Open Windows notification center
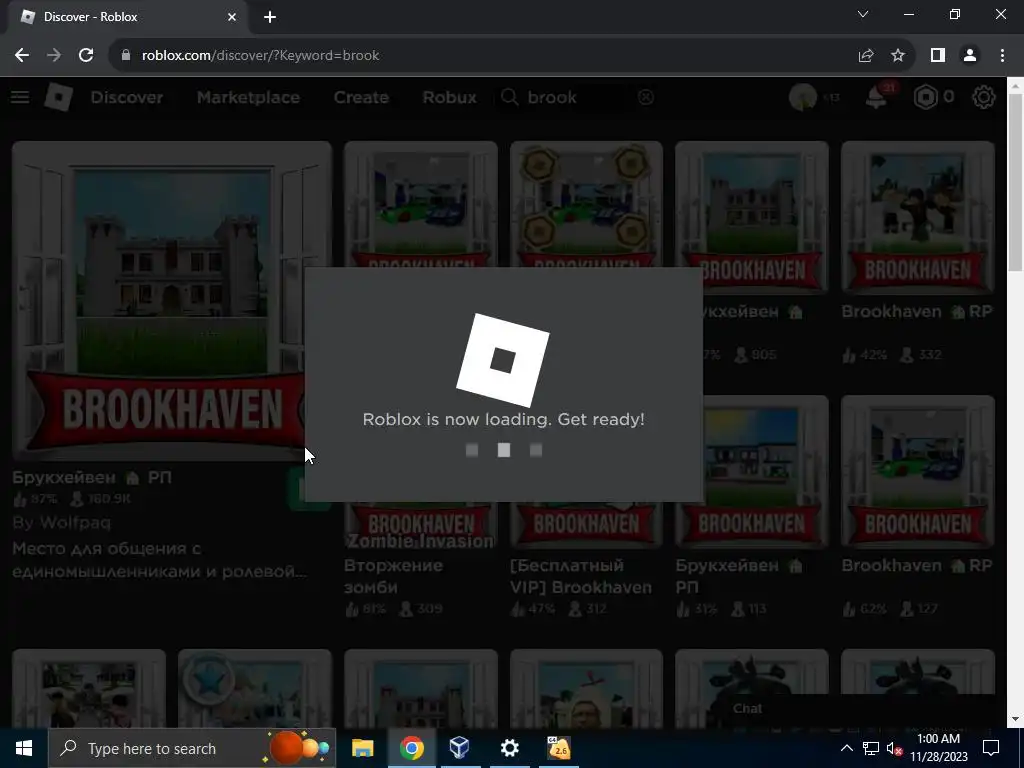This screenshot has width=1024, height=768. pyautogui.click(x=991, y=748)
